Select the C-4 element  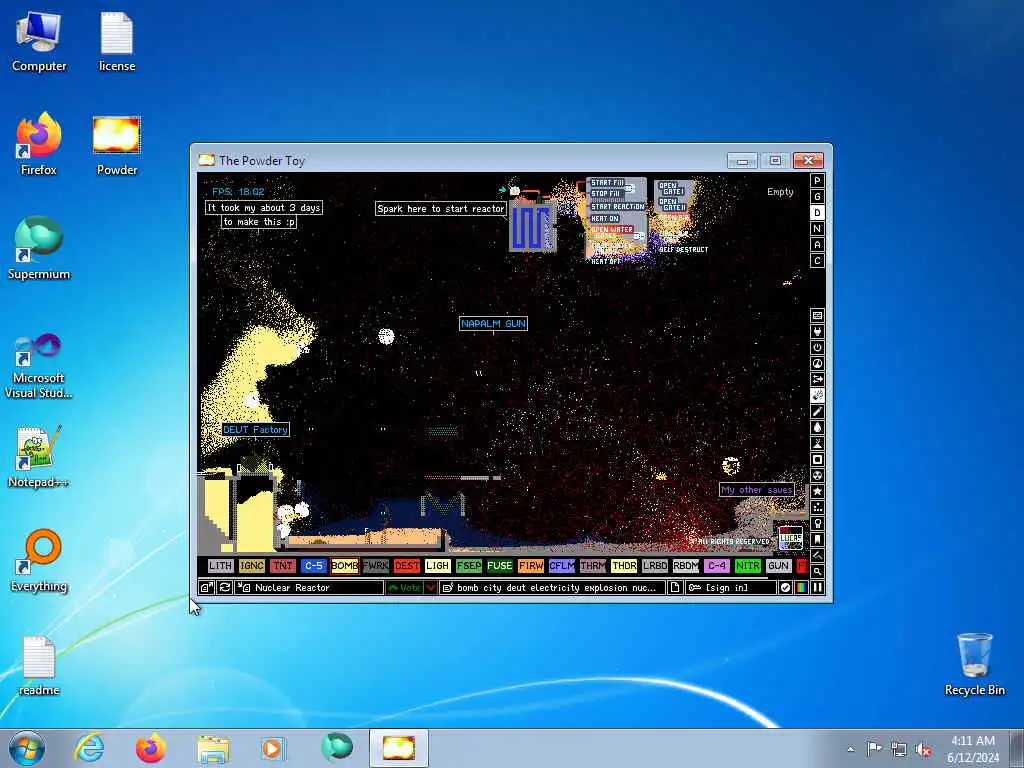(x=716, y=566)
